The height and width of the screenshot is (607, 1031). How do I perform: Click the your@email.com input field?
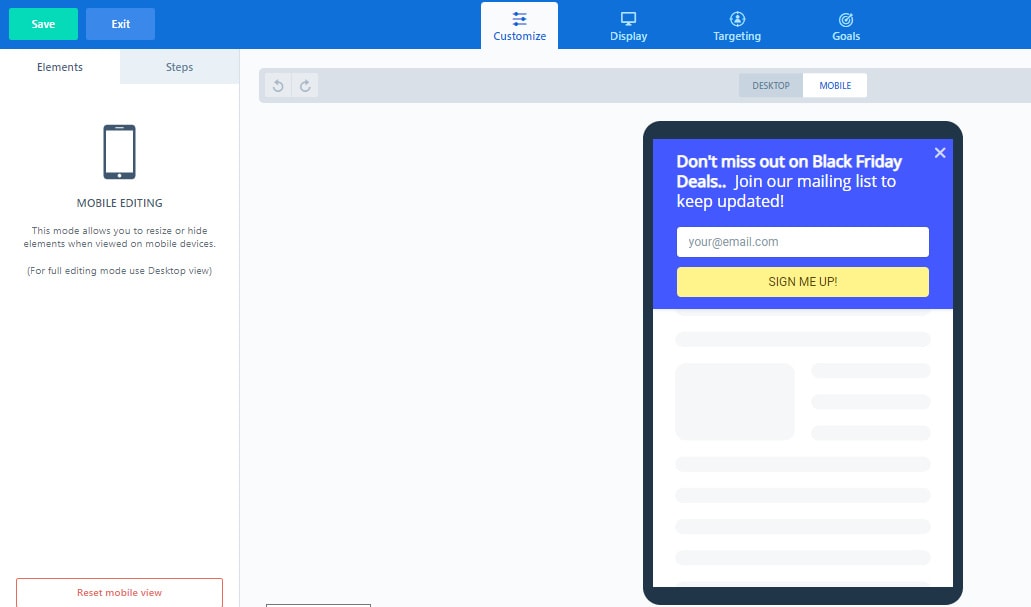(x=802, y=242)
